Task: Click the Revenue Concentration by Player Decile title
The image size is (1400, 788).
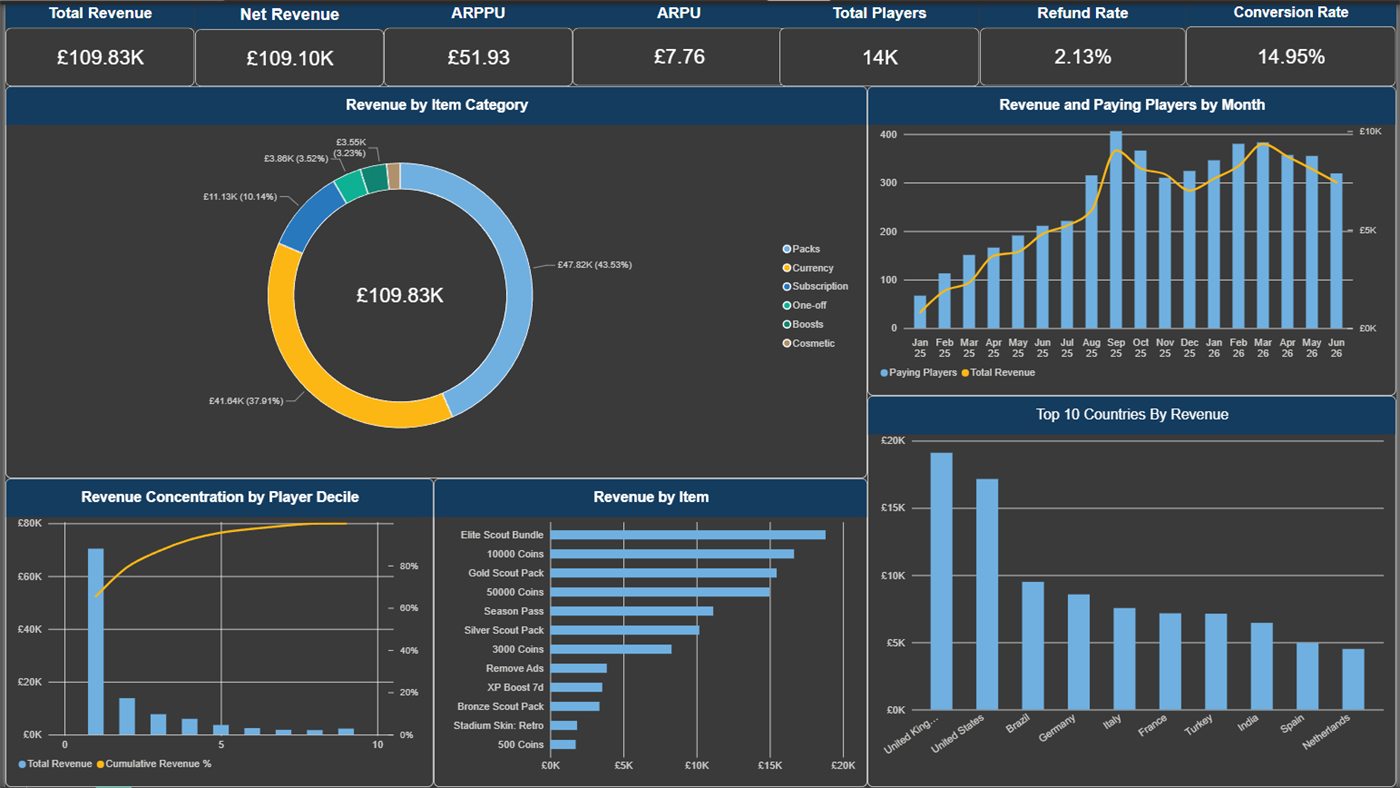Action: click(220, 497)
